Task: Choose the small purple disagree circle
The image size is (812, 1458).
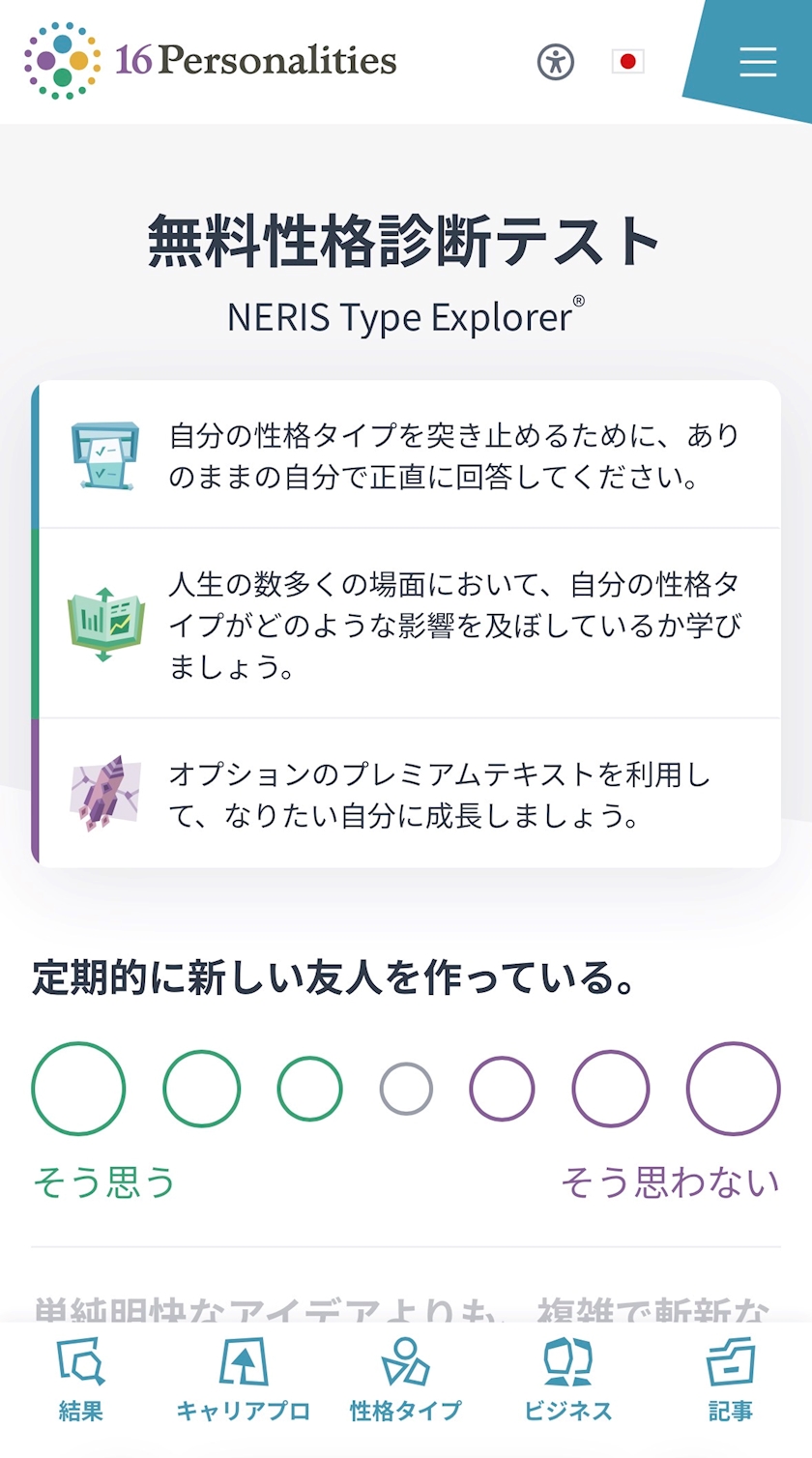Action: (x=502, y=1089)
